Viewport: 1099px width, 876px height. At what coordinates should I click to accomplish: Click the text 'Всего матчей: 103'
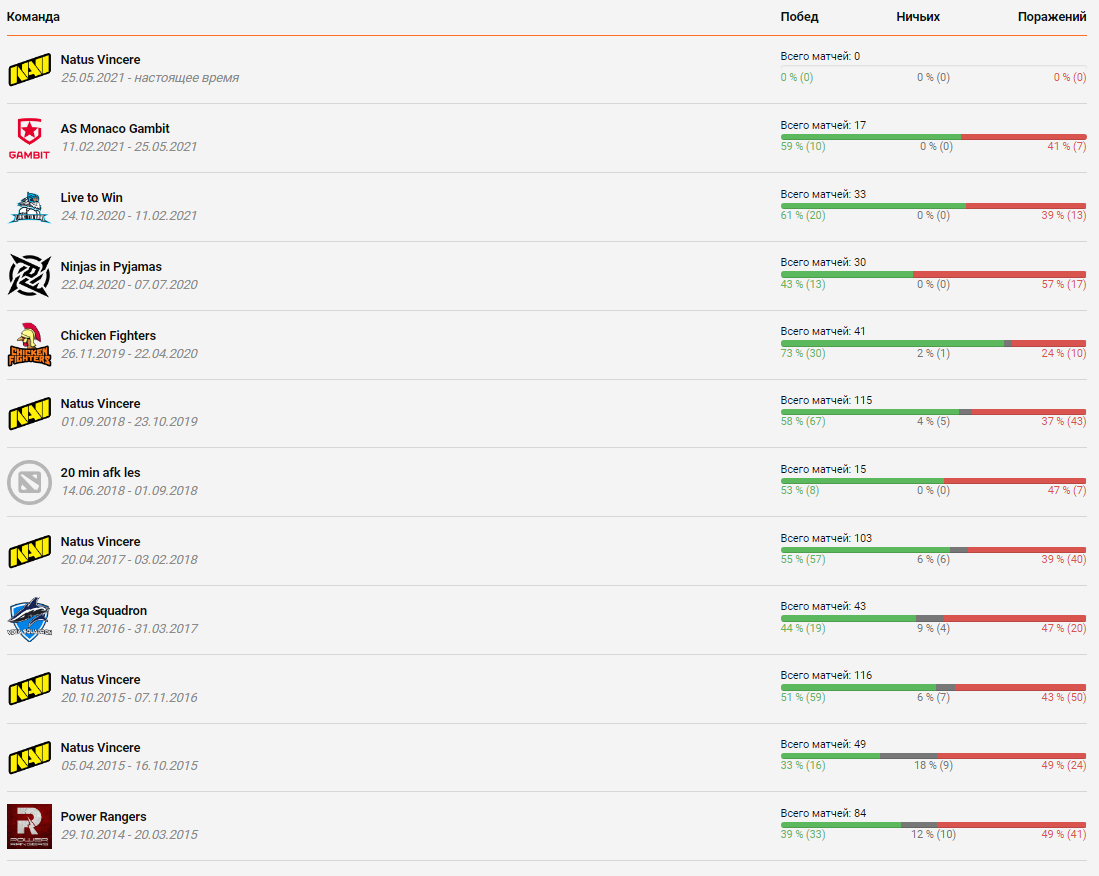click(x=826, y=538)
